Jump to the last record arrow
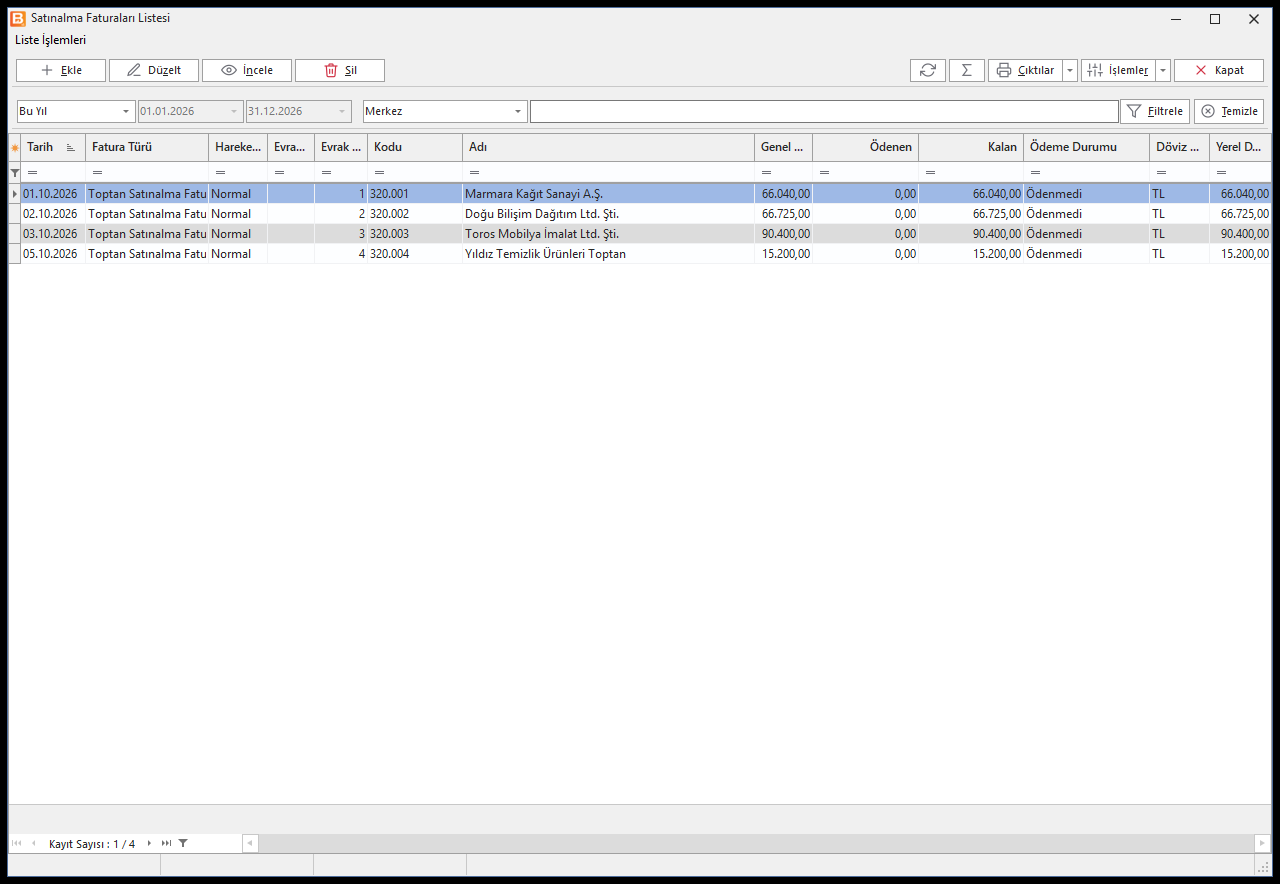 (x=166, y=843)
